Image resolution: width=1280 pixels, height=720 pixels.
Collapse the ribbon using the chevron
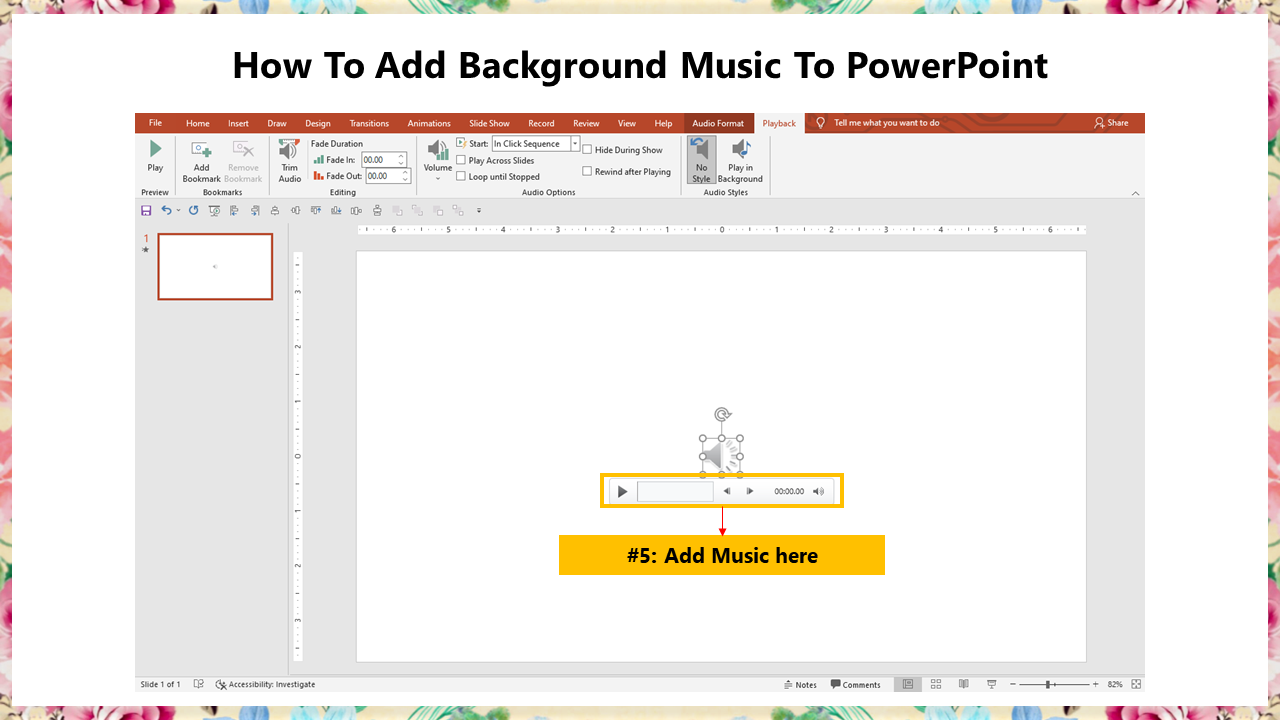click(1135, 192)
